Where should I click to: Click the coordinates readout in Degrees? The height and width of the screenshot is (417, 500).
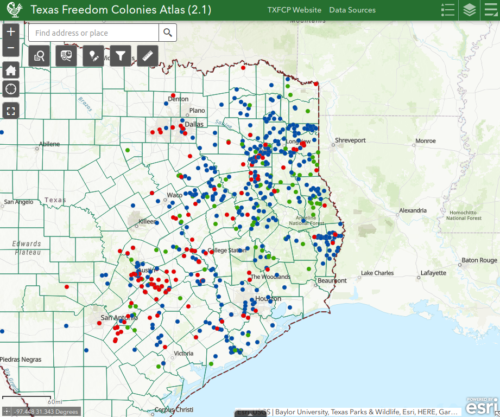point(47,412)
